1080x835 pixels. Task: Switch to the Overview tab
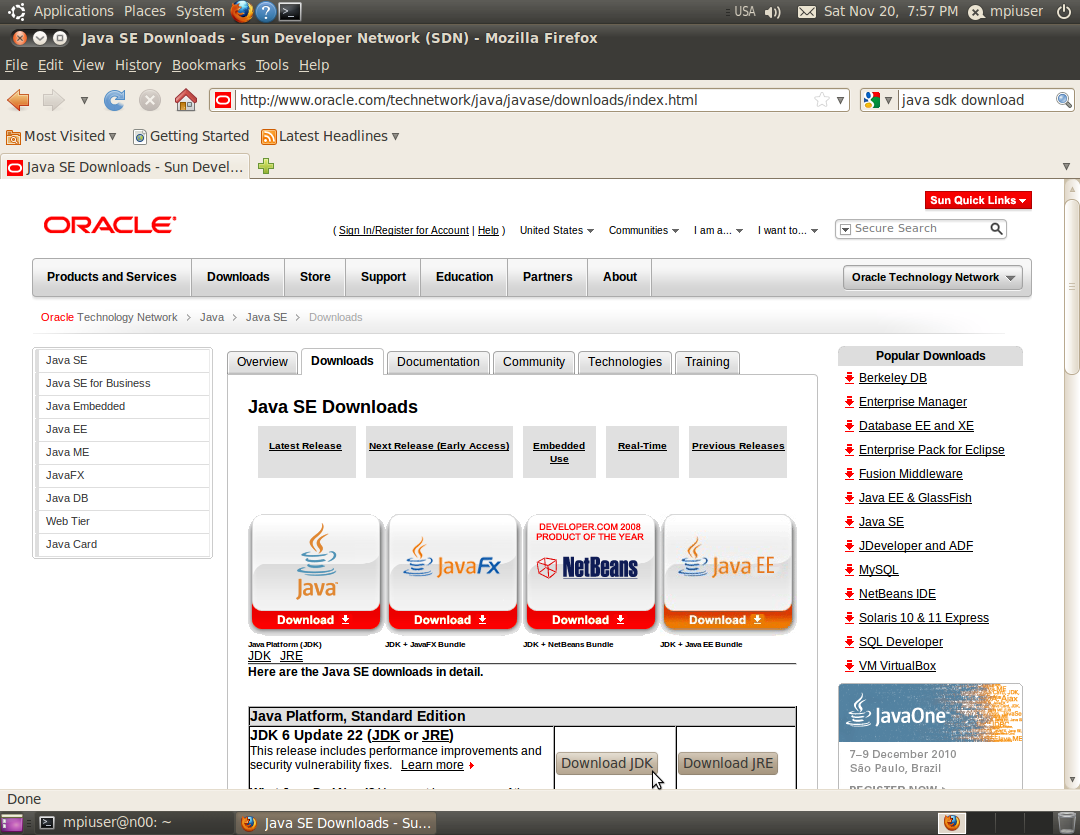262,362
